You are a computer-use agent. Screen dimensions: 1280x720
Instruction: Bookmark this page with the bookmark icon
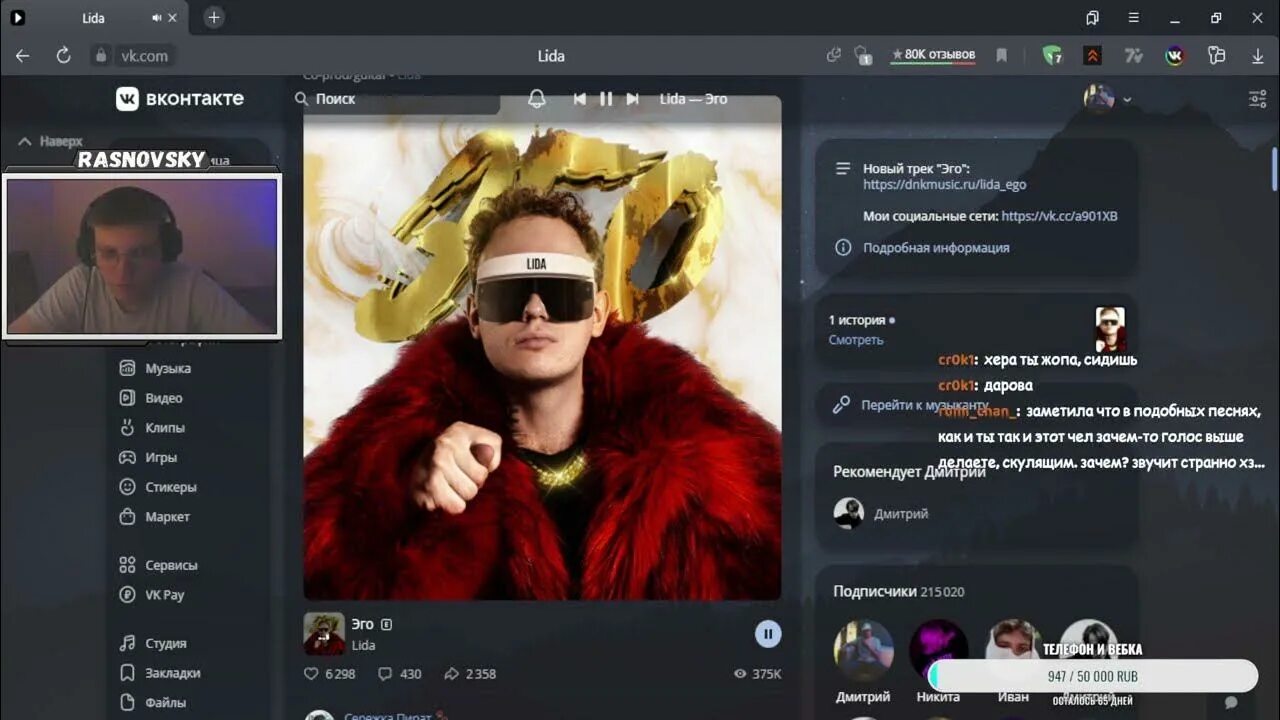tap(1001, 56)
